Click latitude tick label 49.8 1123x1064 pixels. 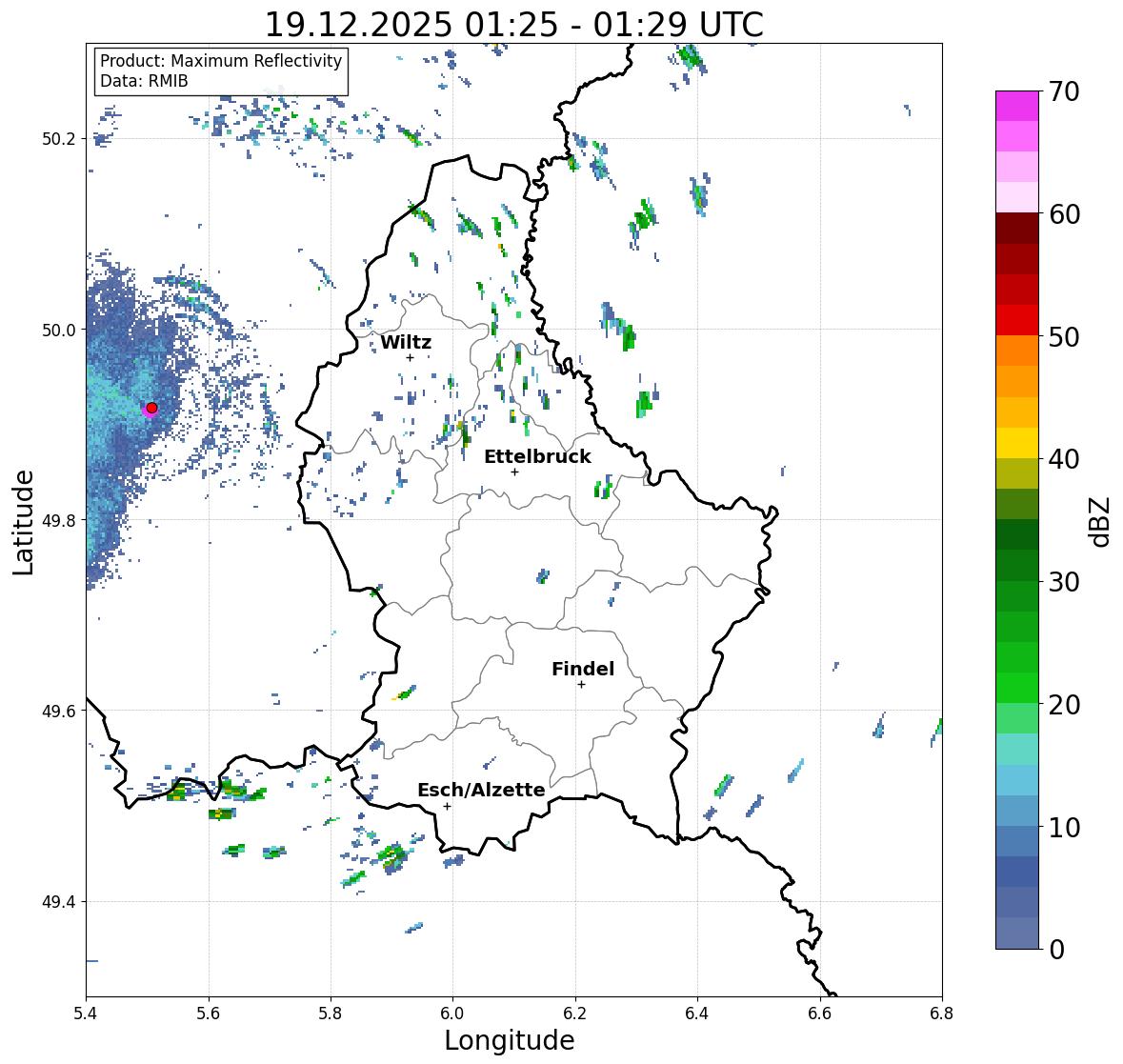pyautogui.click(x=58, y=520)
